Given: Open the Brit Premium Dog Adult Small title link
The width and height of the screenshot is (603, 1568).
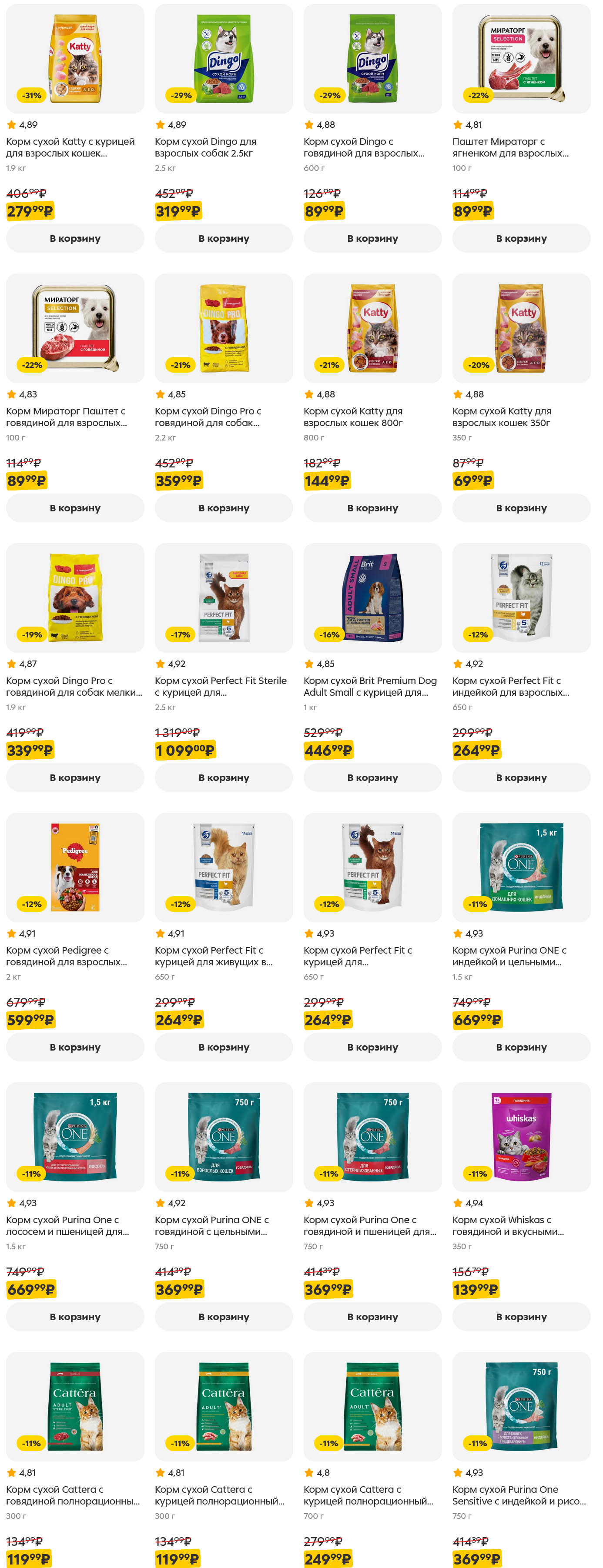Looking at the screenshot, I should point(370,686).
